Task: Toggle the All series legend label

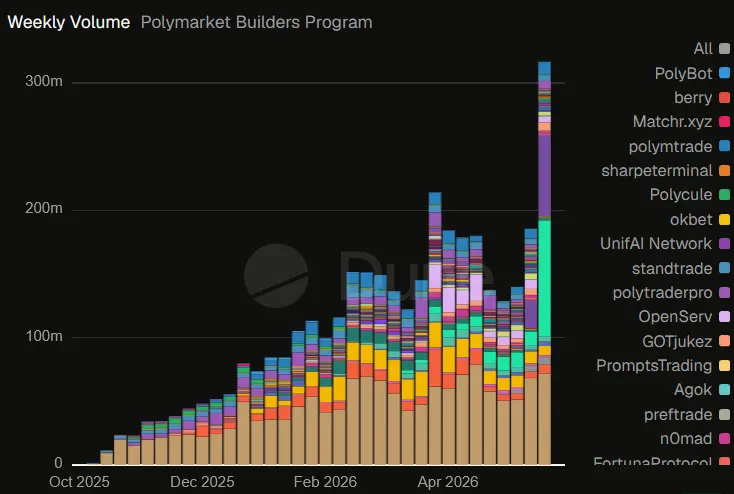Action: coord(703,49)
